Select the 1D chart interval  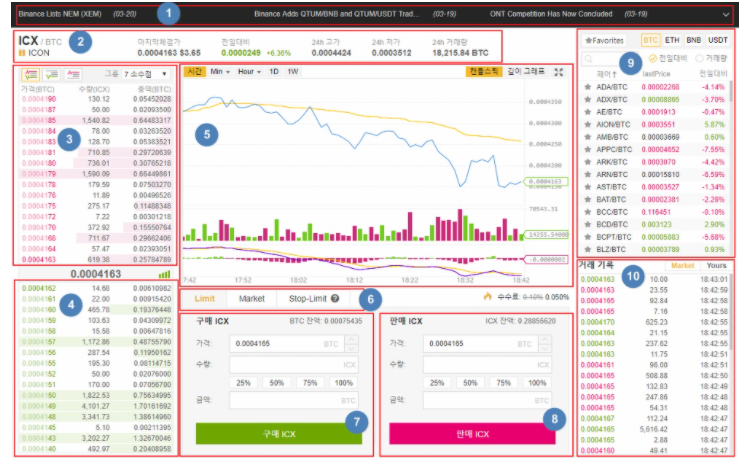pos(274,72)
